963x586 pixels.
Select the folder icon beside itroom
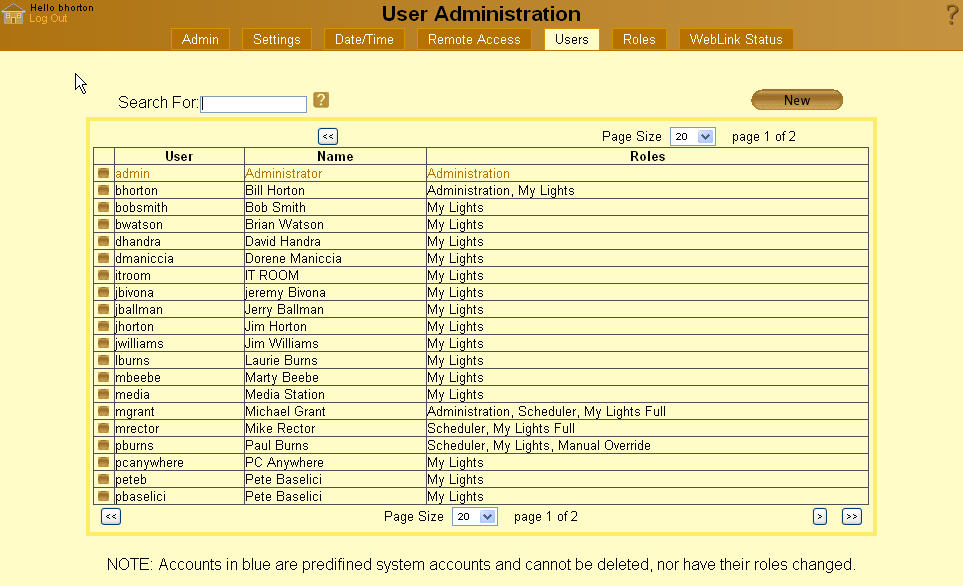click(x=103, y=275)
